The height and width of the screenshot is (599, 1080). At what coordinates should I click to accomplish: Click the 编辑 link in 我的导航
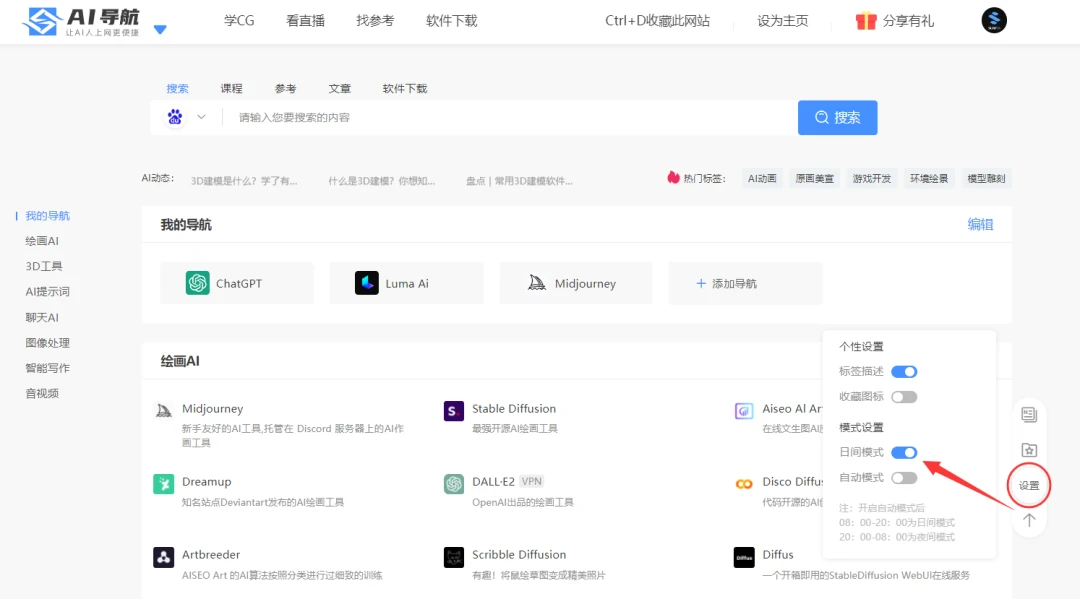click(980, 224)
